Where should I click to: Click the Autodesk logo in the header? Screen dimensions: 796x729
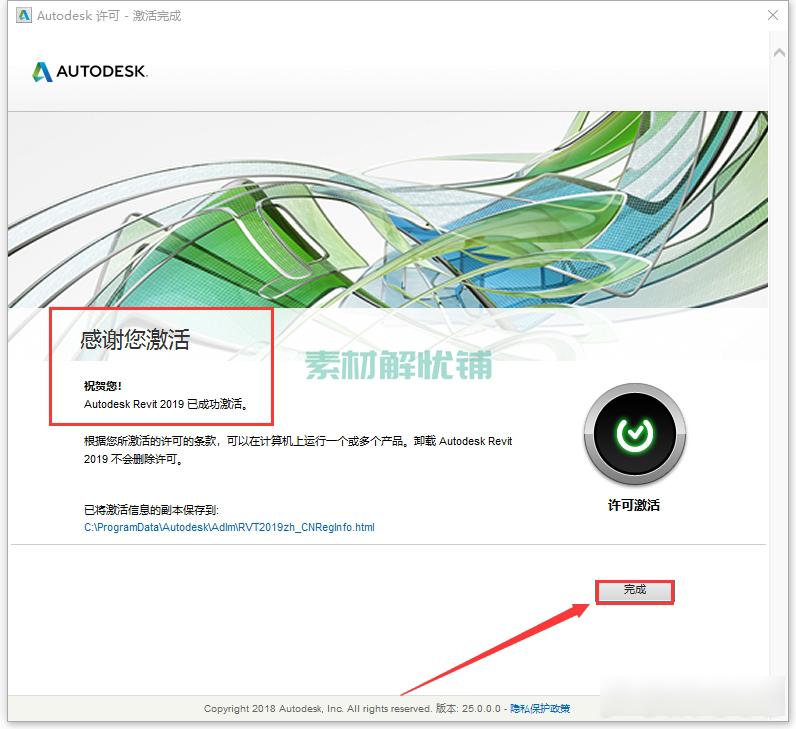tap(90, 72)
